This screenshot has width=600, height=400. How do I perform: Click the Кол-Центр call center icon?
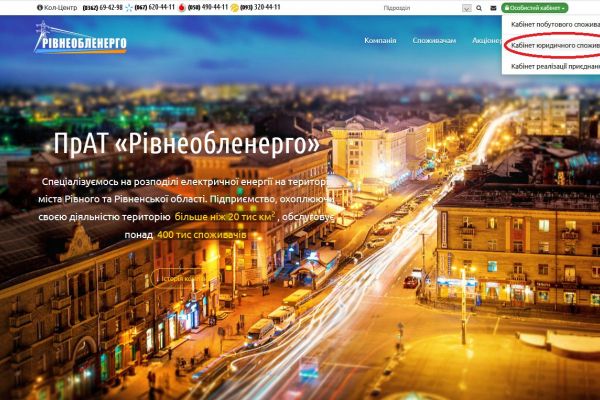click(40, 7)
